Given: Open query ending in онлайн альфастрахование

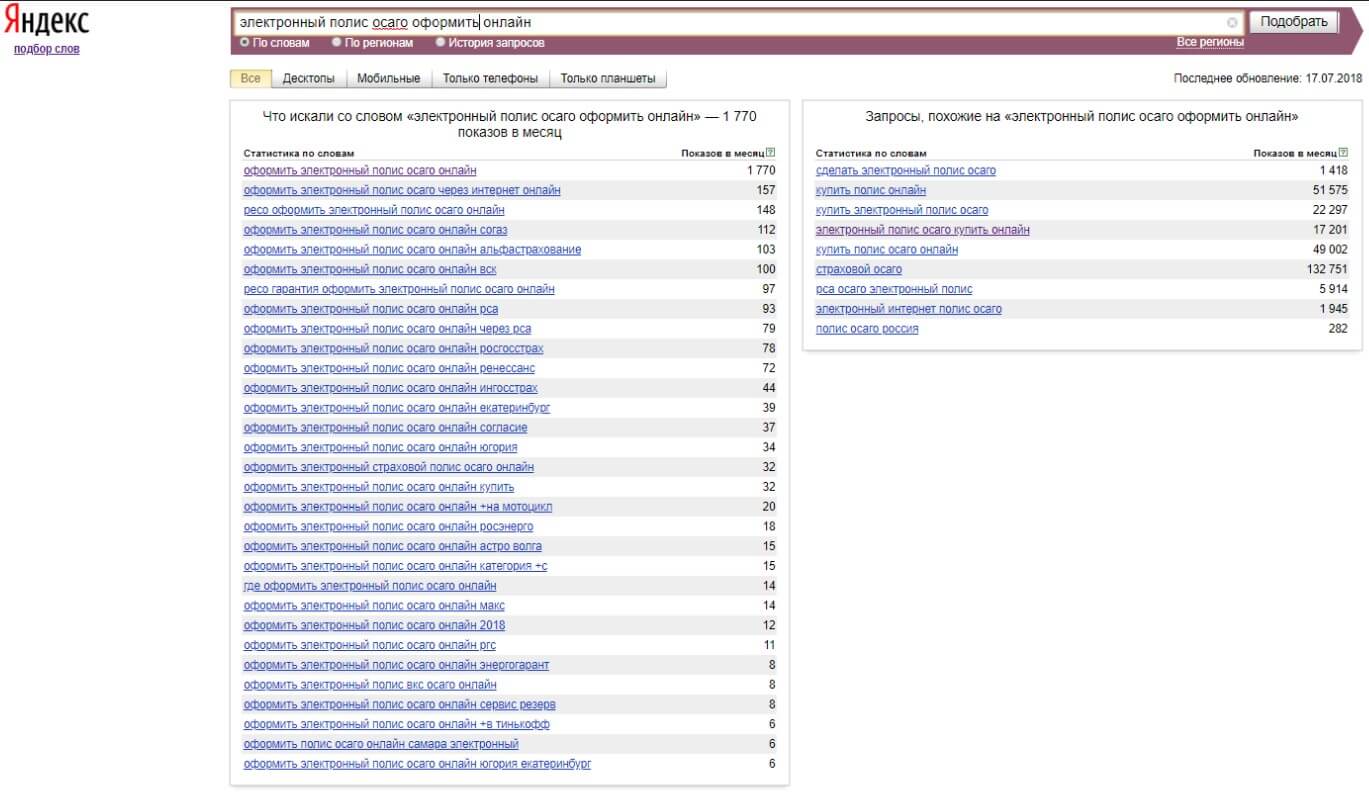Looking at the screenshot, I should (x=412, y=249).
